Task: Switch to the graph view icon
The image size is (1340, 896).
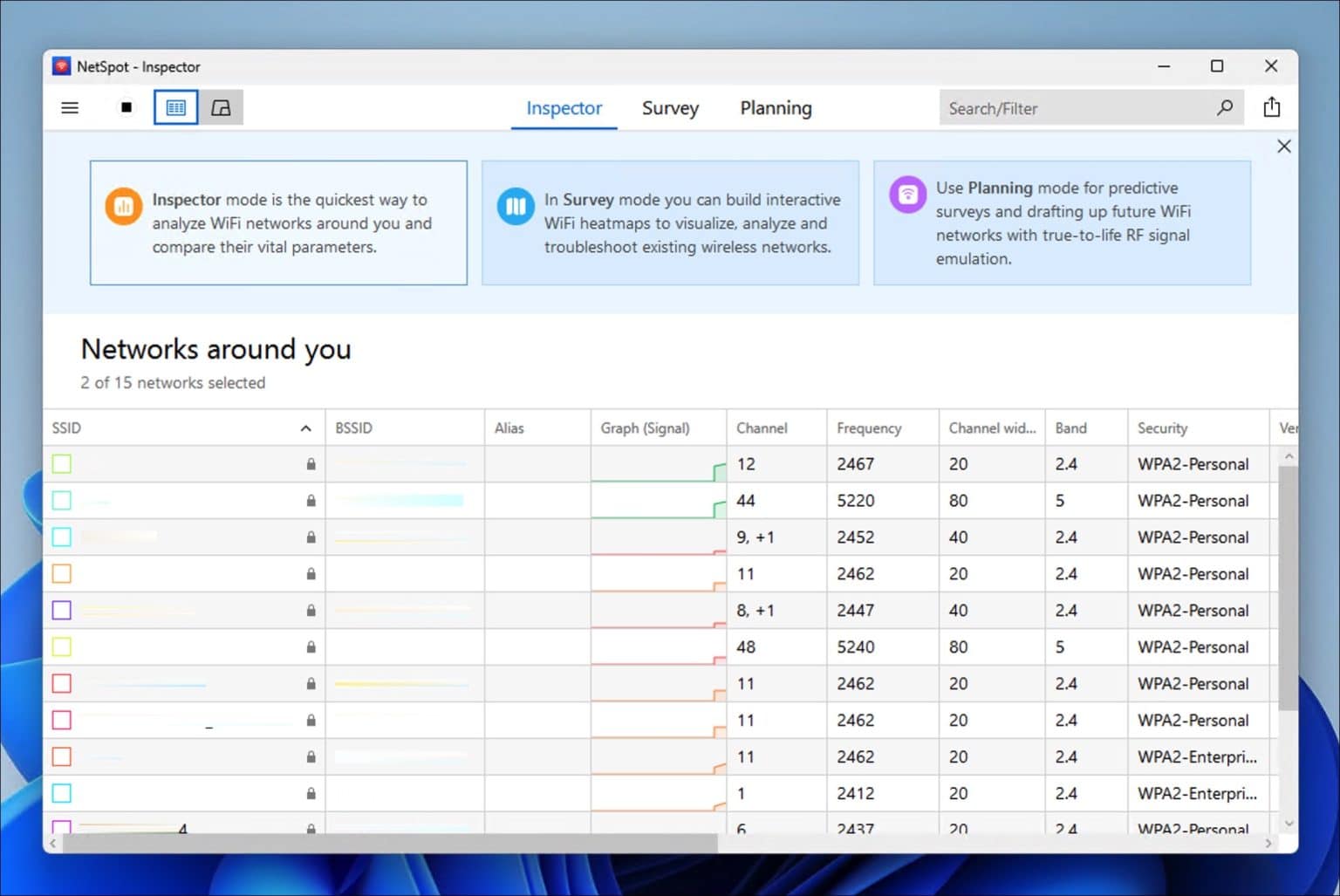Action: coord(221,106)
